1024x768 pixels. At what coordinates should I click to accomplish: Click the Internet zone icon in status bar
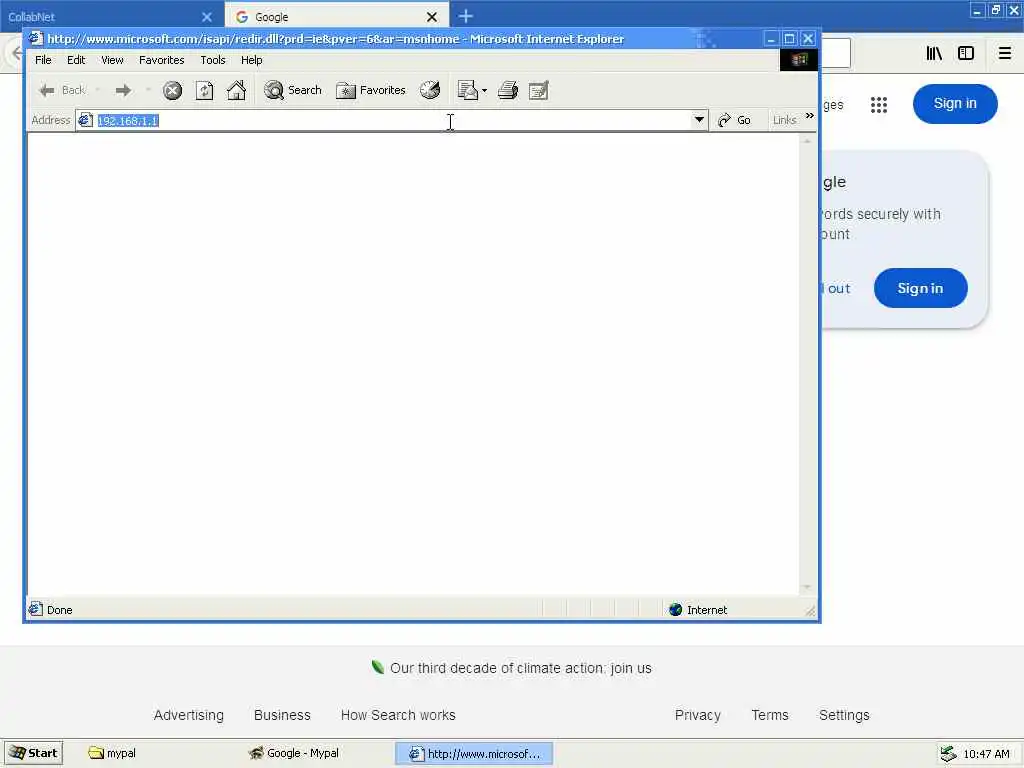click(676, 610)
